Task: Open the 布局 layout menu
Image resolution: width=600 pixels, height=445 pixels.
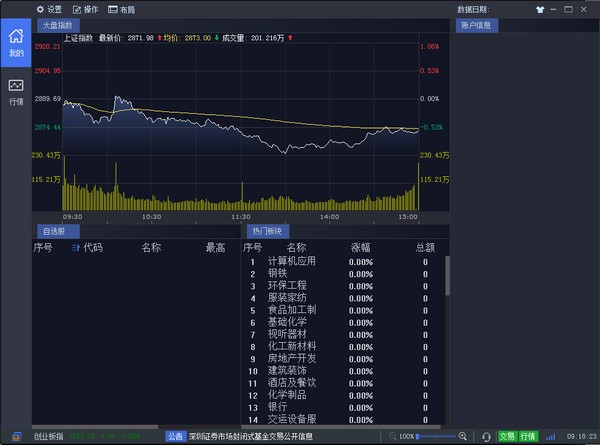Action: point(122,8)
